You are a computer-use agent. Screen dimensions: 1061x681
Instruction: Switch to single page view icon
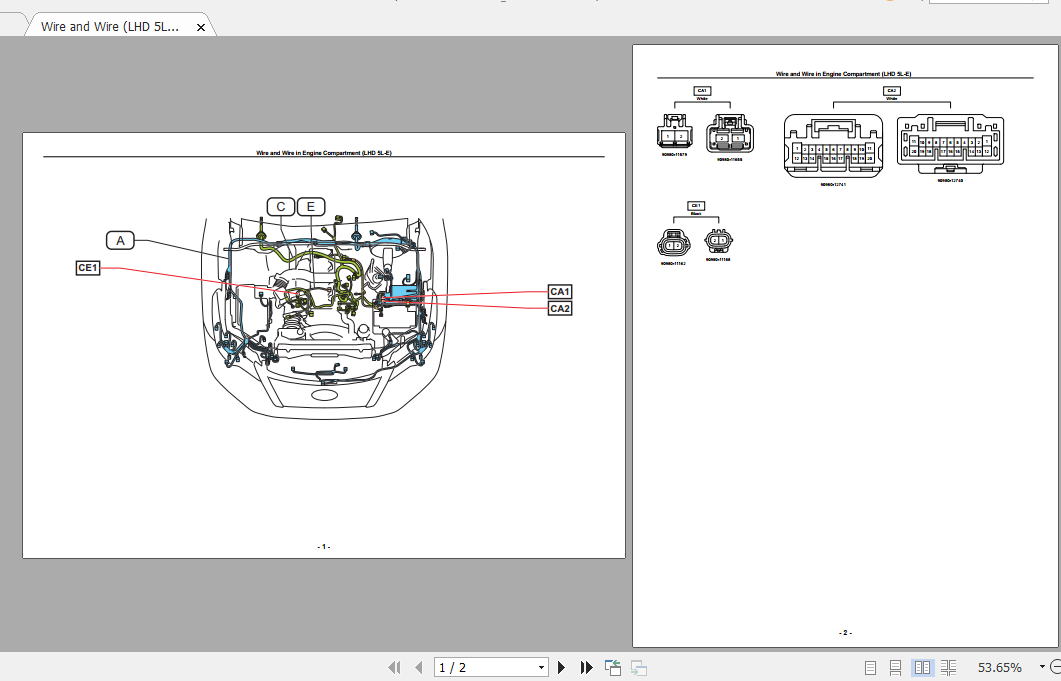pos(869,667)
